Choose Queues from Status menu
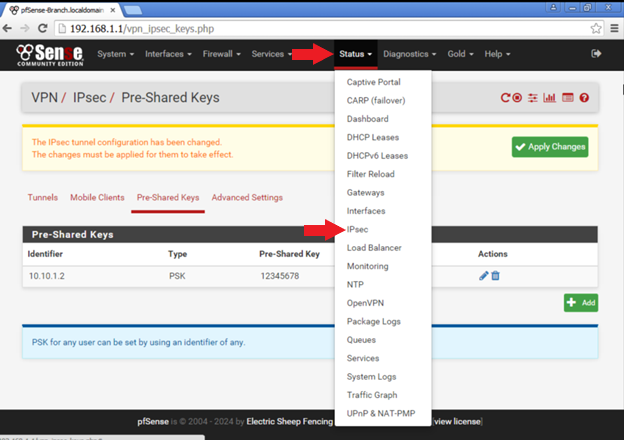This screenshot has width=624, height=440. click(361, 340)
